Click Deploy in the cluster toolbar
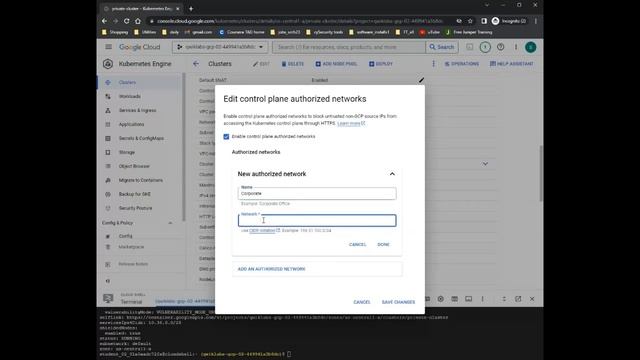The height and width of the screenshot is (360, 640). 381,64
